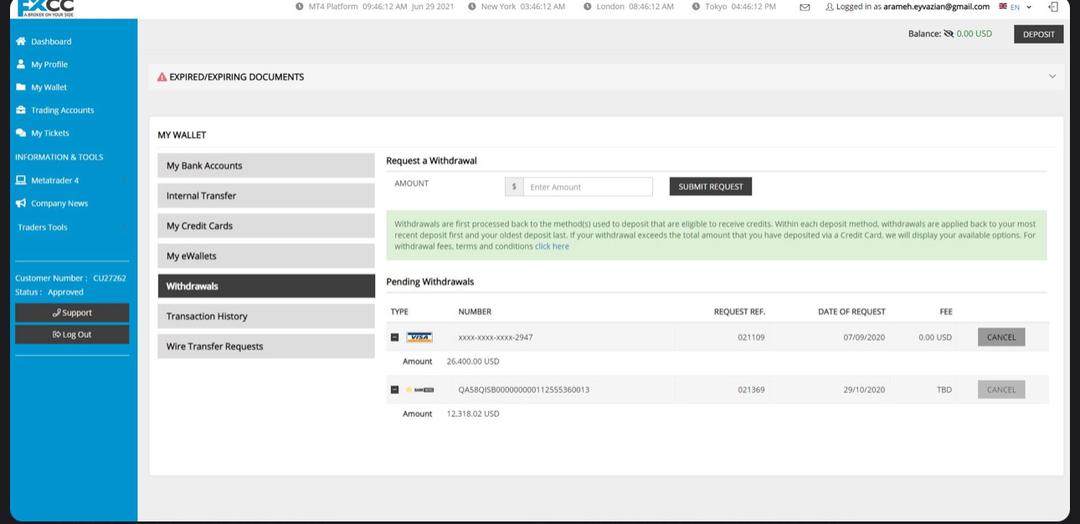Click the request date 29/10/2020
Image resolution: width=1080 pixels, height=524 pixels.
pos(864,390)
